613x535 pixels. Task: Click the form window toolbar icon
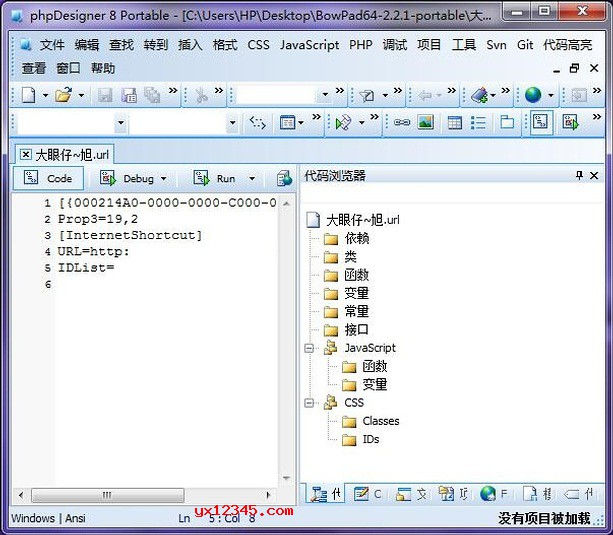(287, 123)
